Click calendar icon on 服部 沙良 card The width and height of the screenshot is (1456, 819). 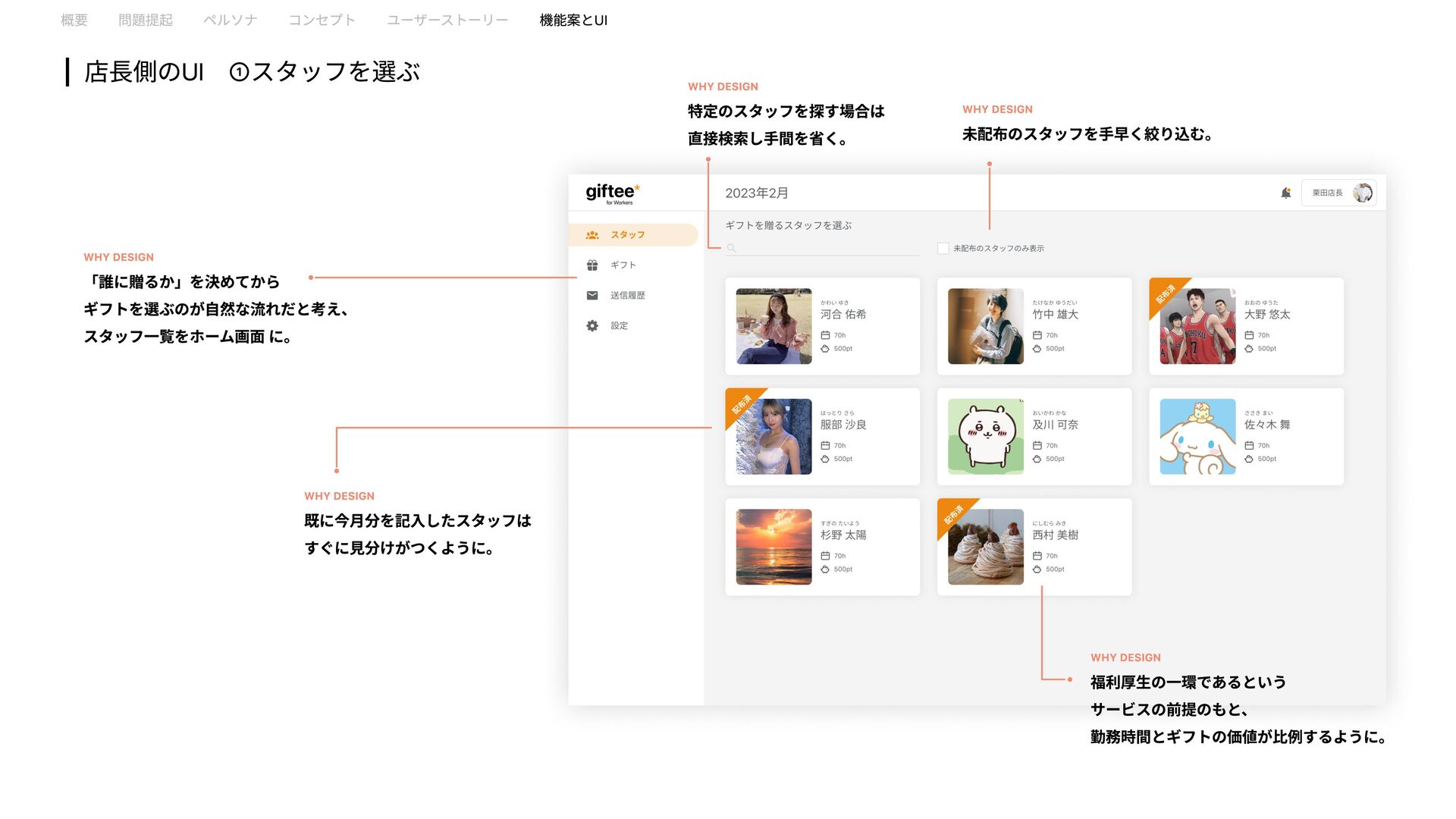[825, 446]
